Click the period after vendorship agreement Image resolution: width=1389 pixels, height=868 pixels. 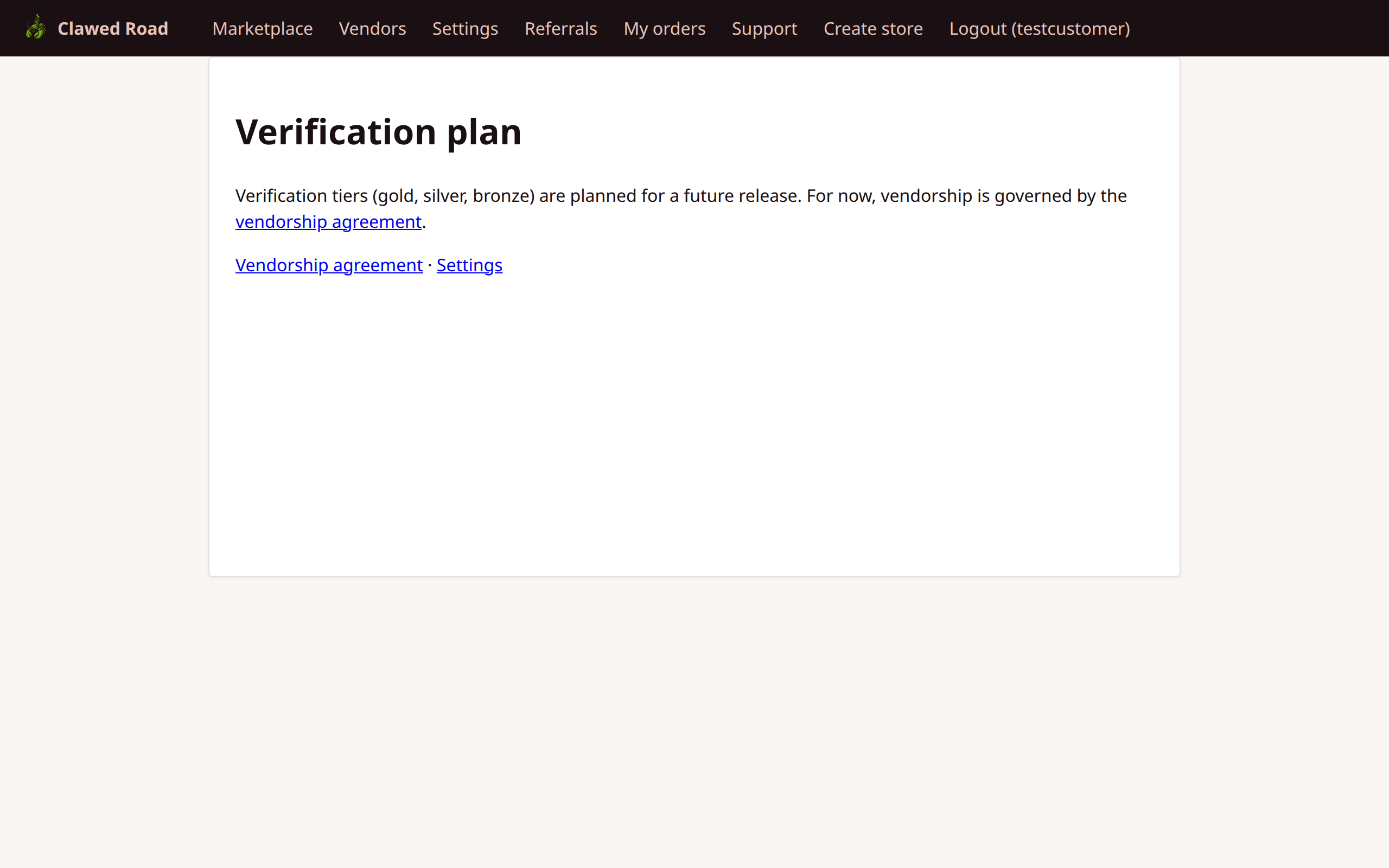coord(424,223)
